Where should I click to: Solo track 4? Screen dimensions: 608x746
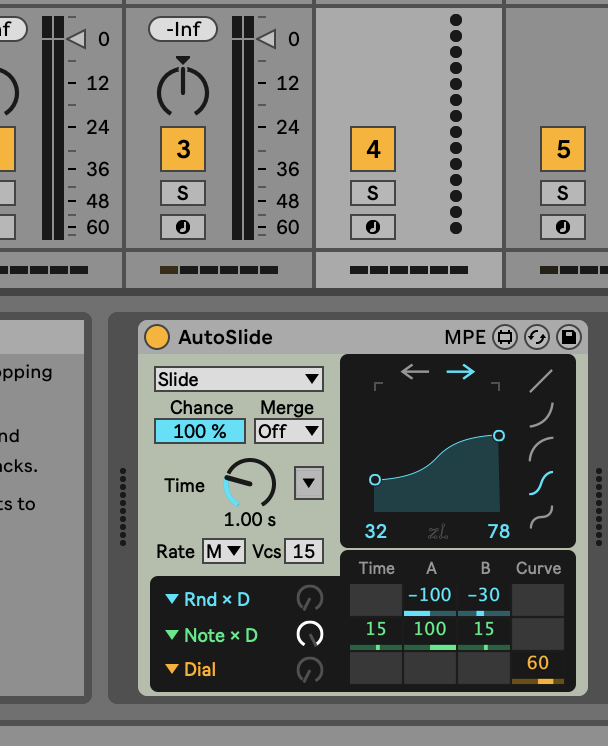coord(373,193)
